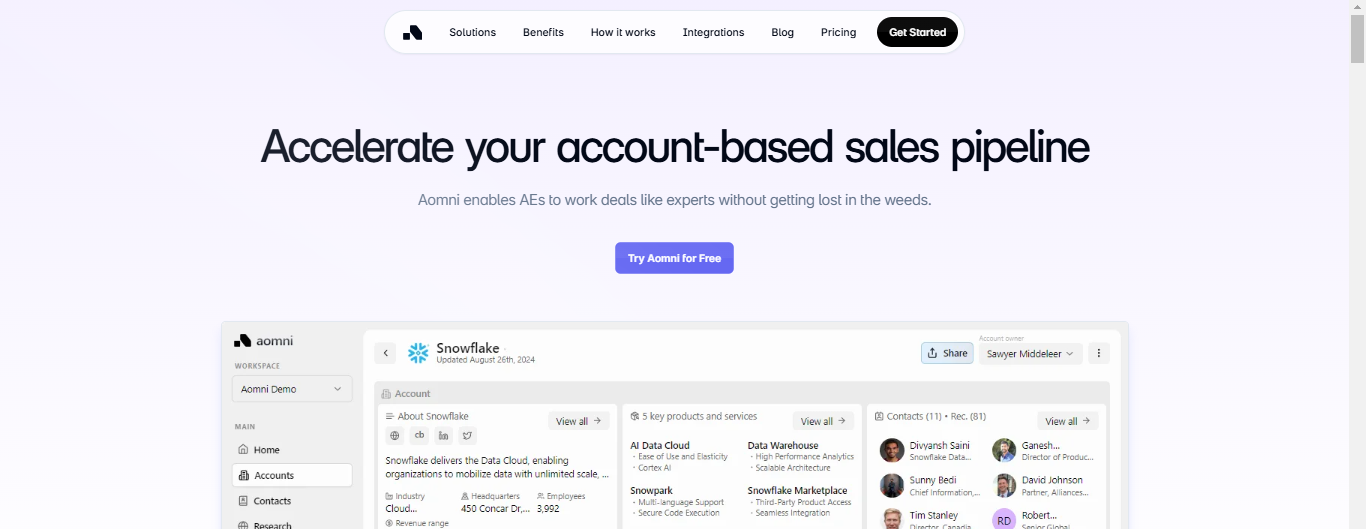
Task: View all contacts in Contacts card
Action: click(1067, 421)
